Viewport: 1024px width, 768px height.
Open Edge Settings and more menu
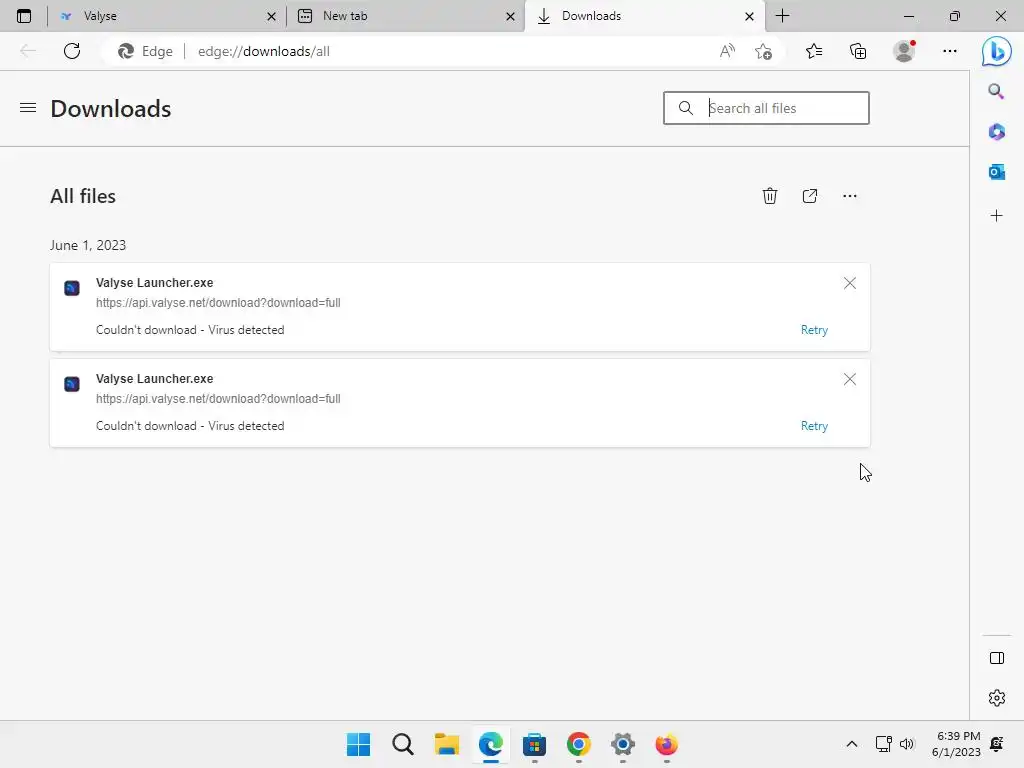click(950, 51)
